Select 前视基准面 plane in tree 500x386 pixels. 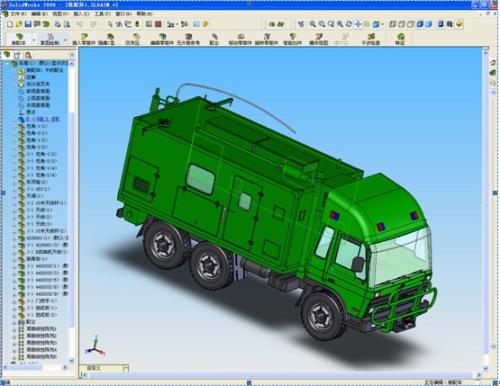38,91
